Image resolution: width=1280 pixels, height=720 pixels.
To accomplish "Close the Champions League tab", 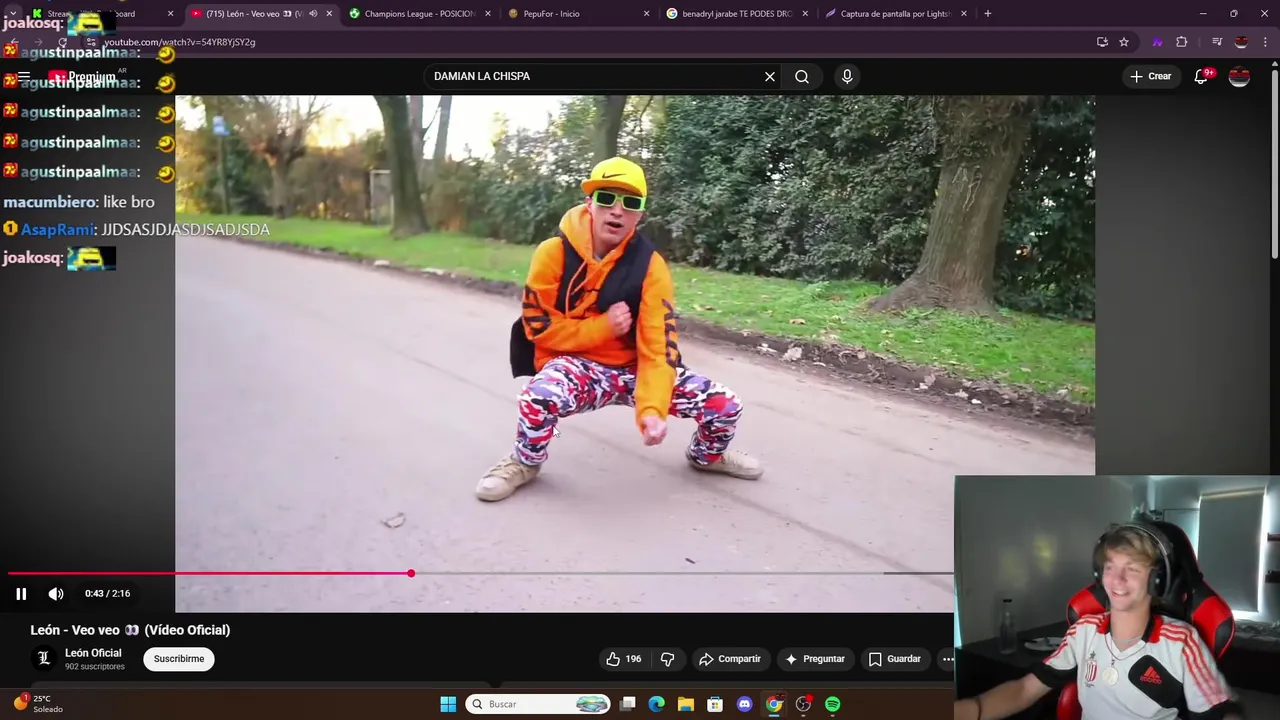I will click(488, 14).
